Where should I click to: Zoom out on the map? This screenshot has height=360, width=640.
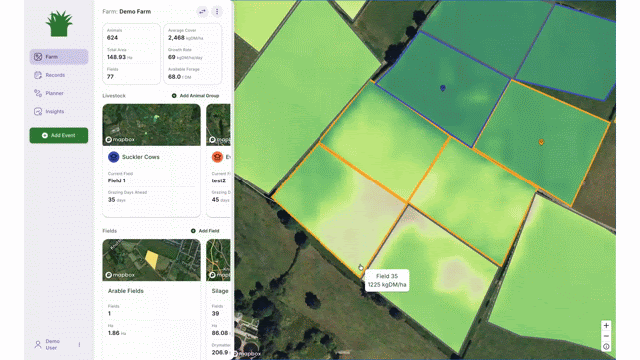click(x=606, y=336)
